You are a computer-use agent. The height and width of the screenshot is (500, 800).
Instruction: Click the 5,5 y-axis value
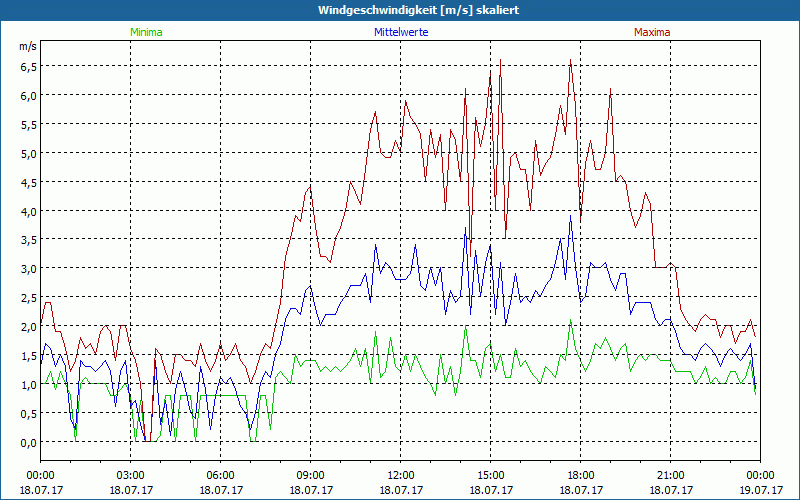click(29, 124)
